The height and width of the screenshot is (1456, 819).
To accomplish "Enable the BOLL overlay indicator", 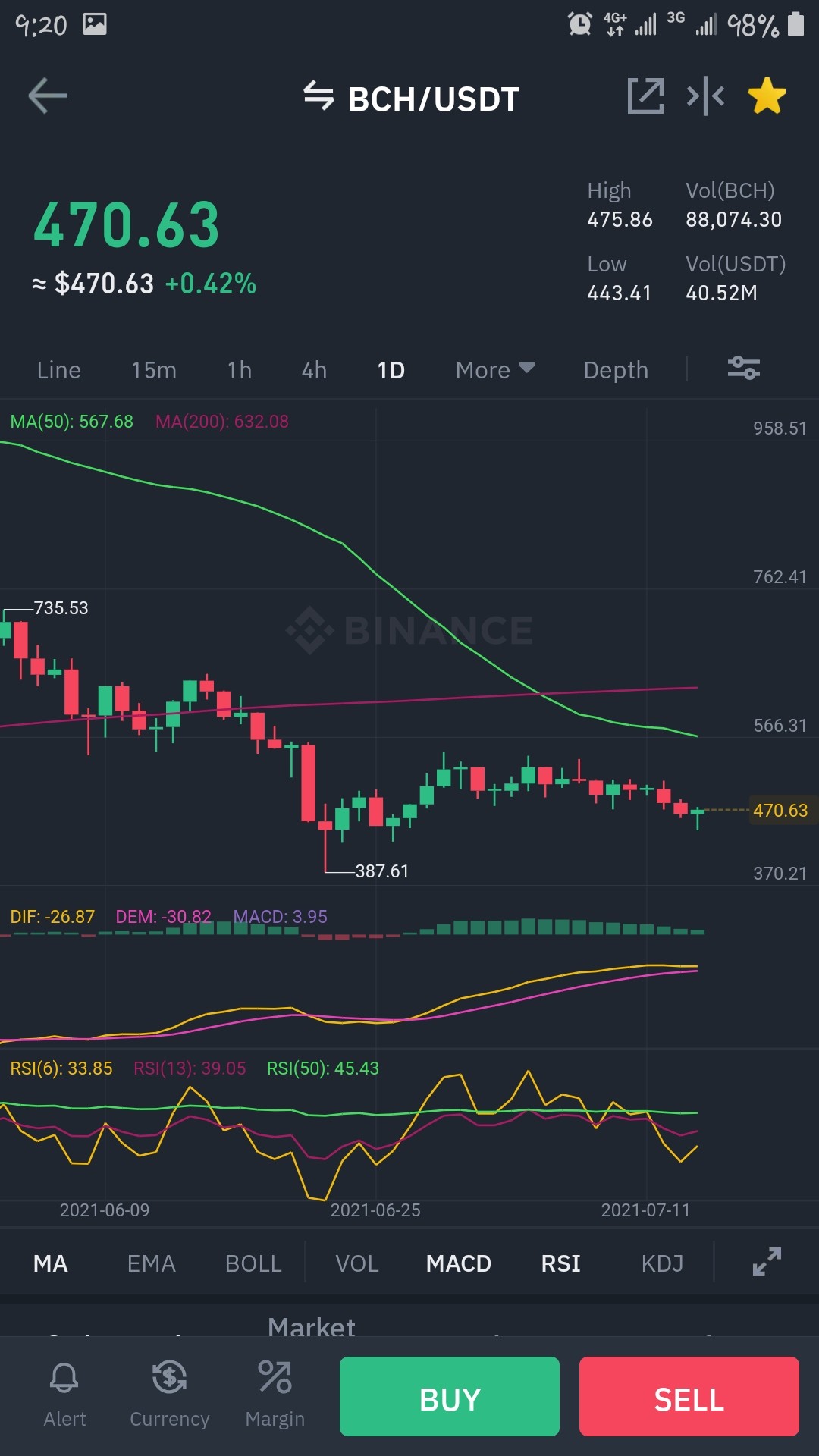I will click(x=253, y=1263).
